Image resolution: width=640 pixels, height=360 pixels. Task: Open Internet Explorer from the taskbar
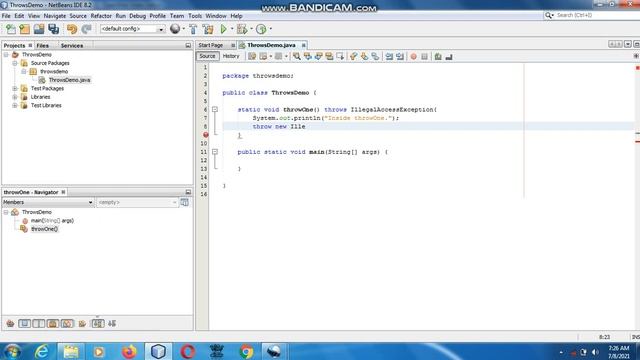[x=42, y=351]
